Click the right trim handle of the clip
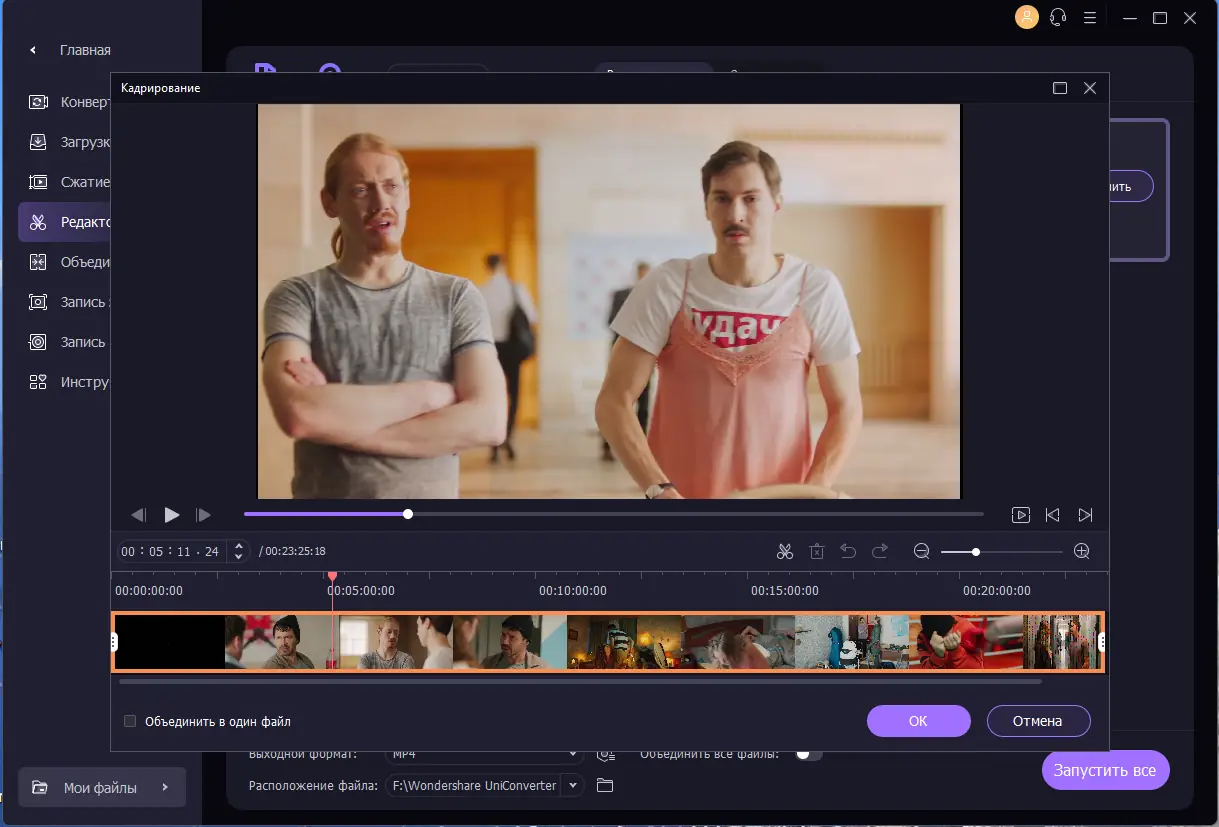The image size is (1219, 827). point(1102,641)
